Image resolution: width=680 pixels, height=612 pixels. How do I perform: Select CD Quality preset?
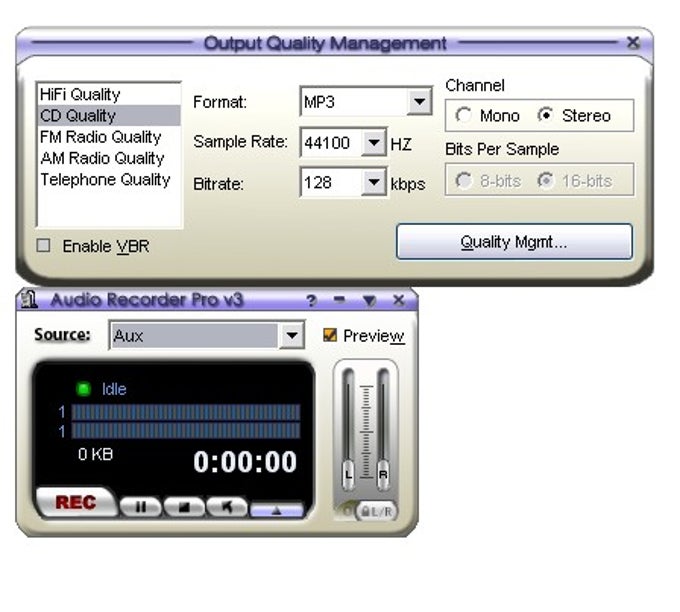(x=108, y=115)
